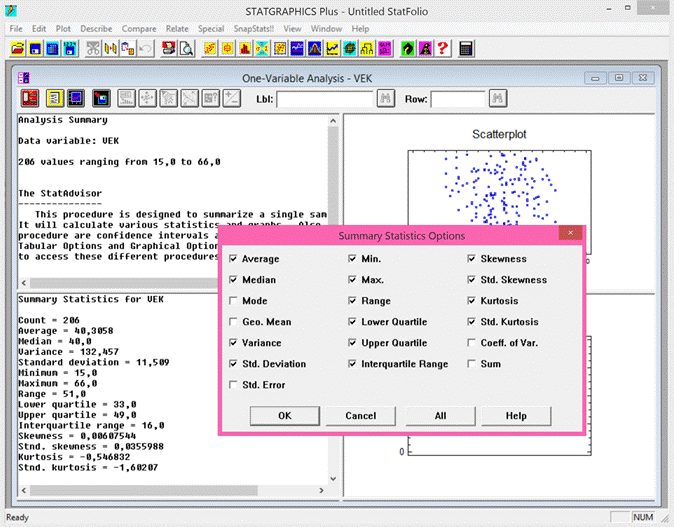This screenshot has height=527, width=674.
Task: Open the Compare menu
Action: (x=139, y=29)
